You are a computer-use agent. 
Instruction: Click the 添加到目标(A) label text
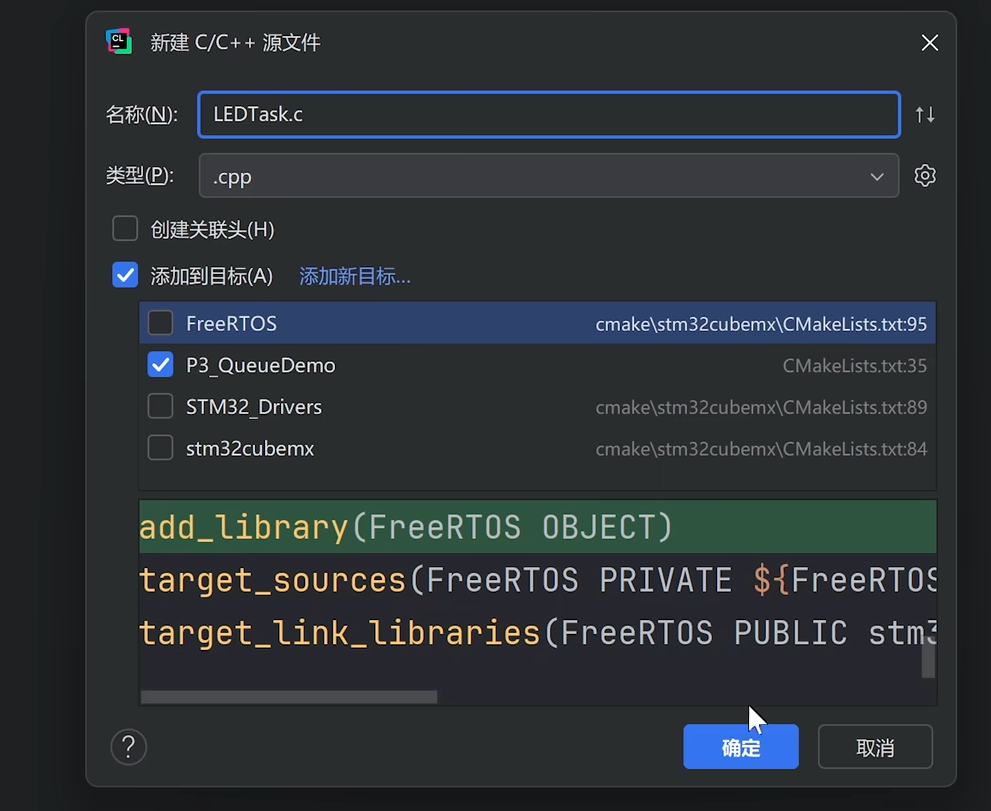tap(212, 276)
